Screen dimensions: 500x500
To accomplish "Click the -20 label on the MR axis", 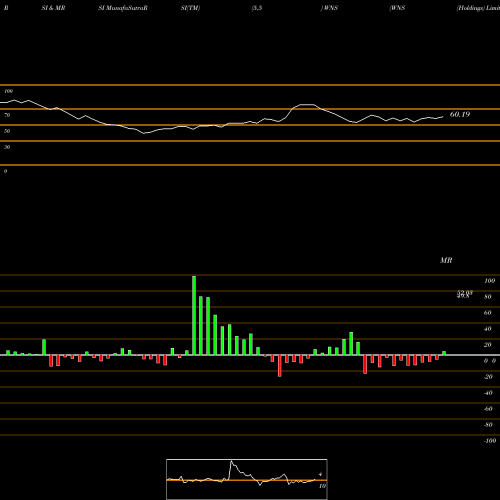I will [488, 377].
